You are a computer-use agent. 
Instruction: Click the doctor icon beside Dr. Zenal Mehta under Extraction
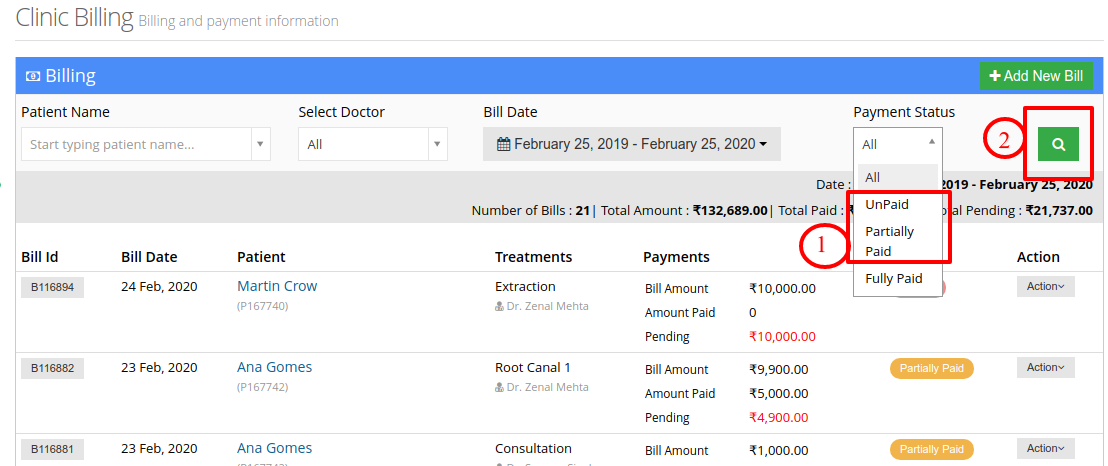pyautogui.click(x=500, y=307)
